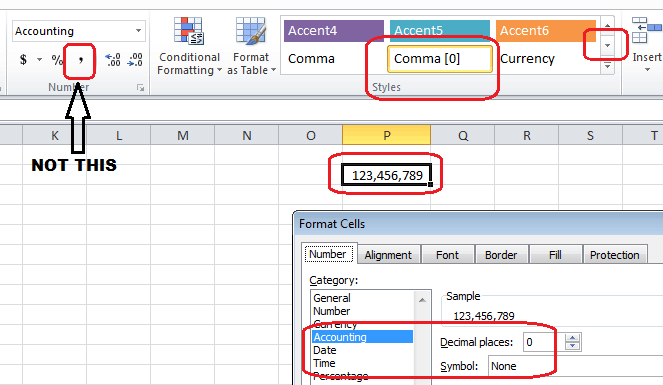Viewport: 663px width, 385px height.
Task: Expand the Accounting number format dropdown
Action: pos(138,31)
